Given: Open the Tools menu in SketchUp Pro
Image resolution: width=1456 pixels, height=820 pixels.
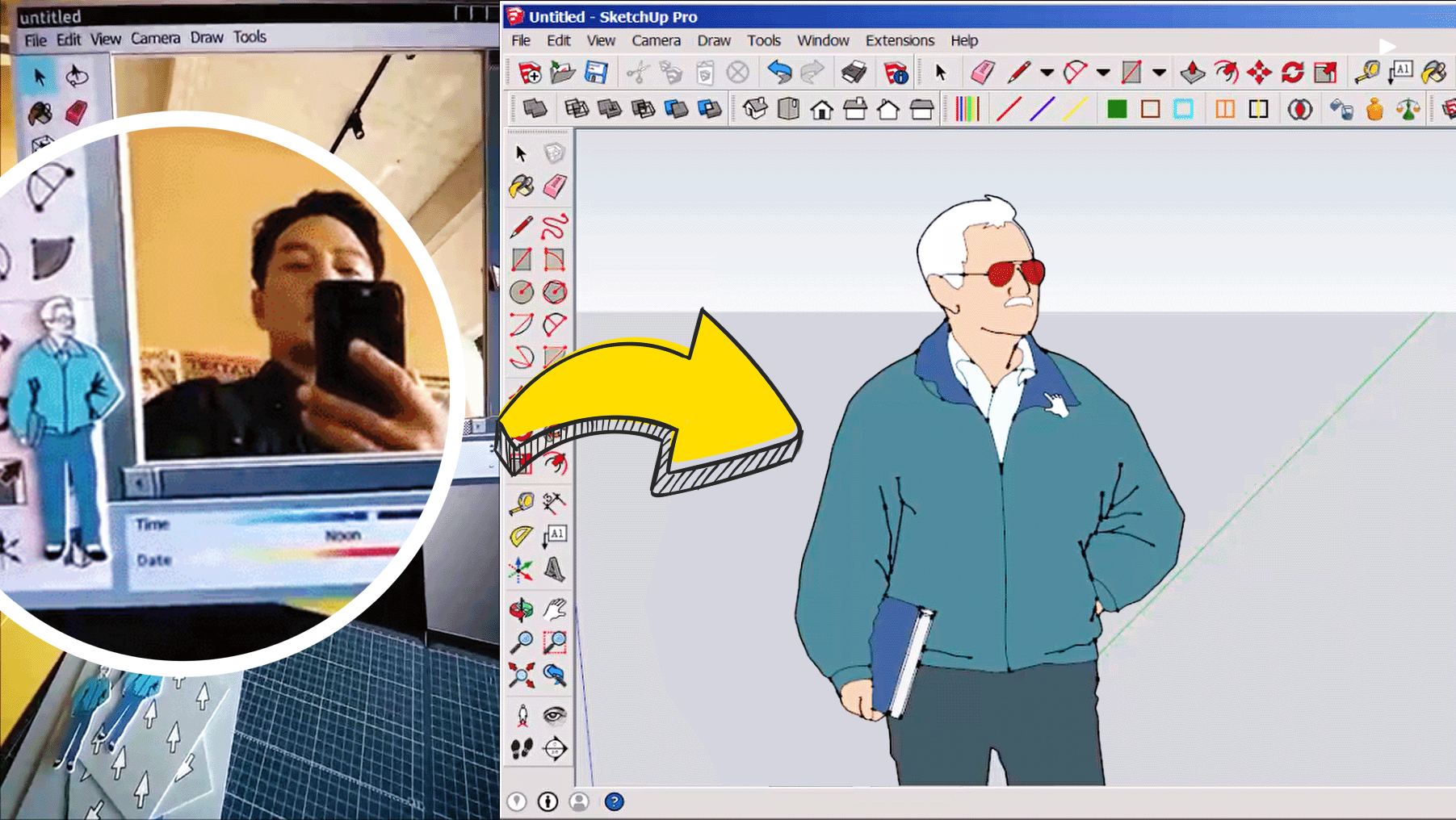Looking at the screenshot, I should point(764,40).
